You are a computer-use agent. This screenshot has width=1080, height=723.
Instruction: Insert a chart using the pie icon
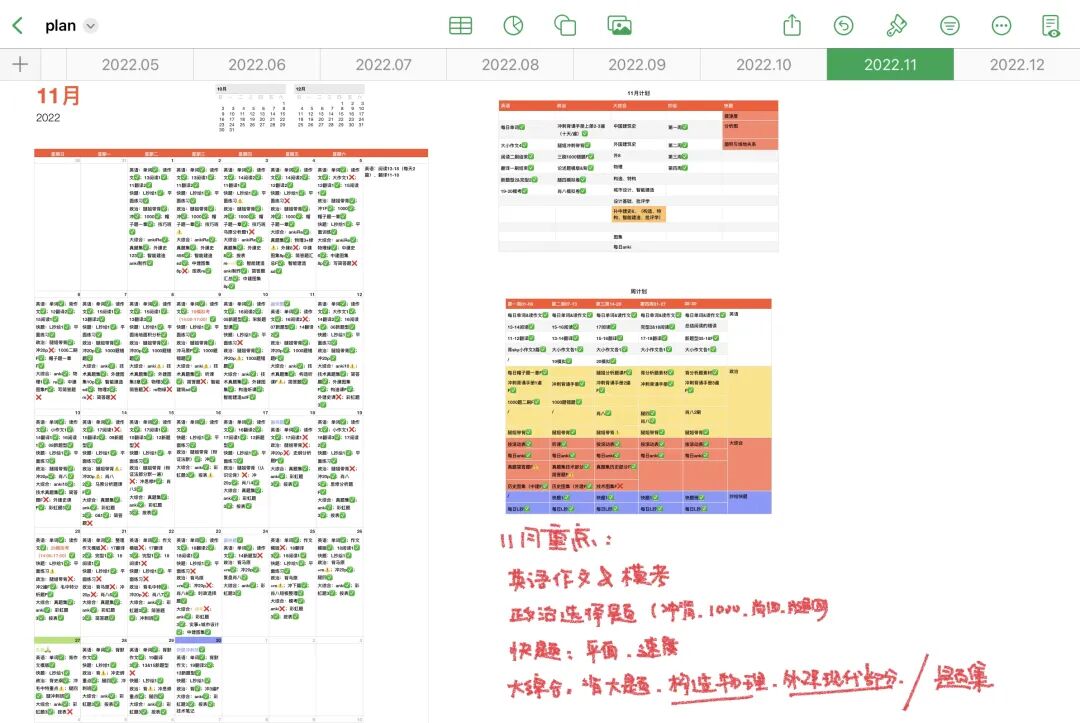513,26
